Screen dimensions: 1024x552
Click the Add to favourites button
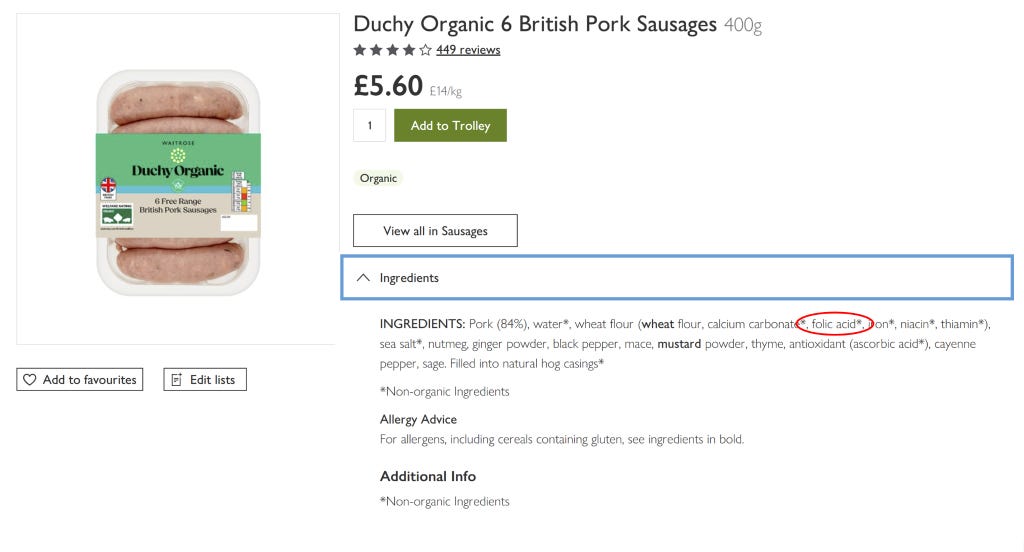point(80,380)
